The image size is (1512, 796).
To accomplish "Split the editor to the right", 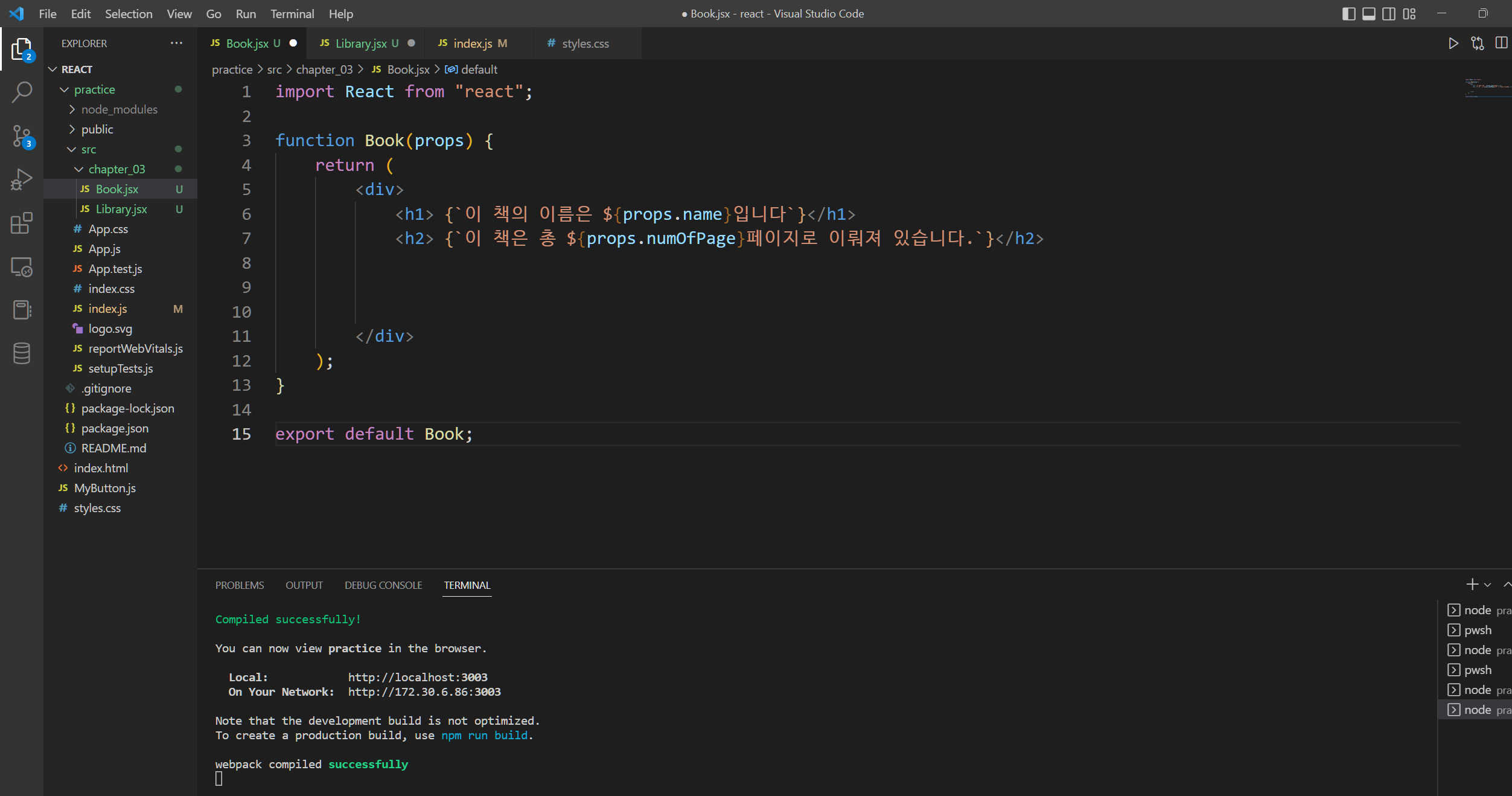I will [1501, 43].
